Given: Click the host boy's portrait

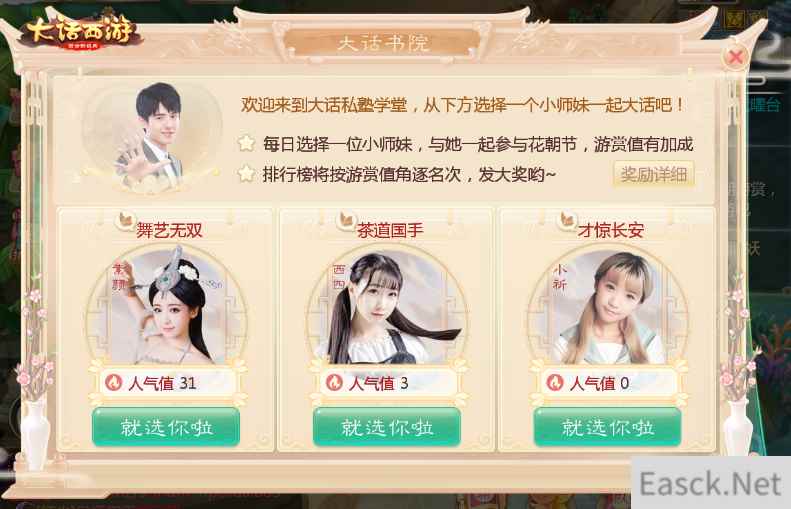Looking at the screenshot, I should coord(152,138).
